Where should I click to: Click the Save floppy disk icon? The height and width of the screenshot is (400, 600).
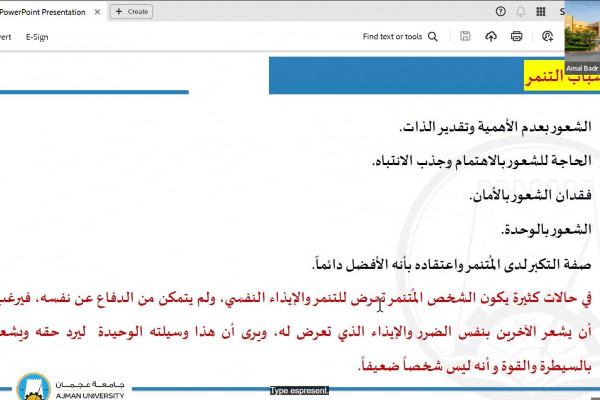coord(465,37)
